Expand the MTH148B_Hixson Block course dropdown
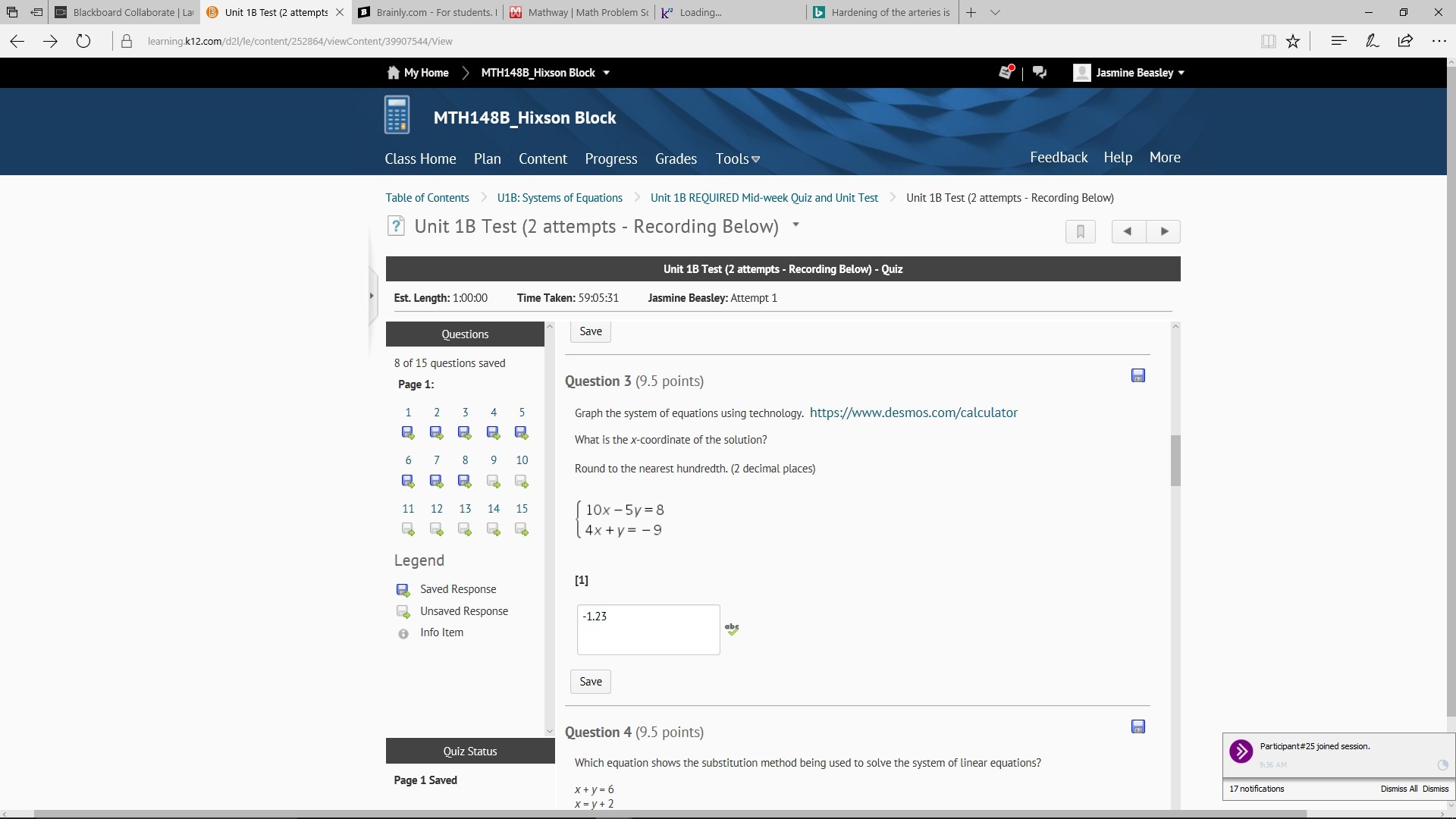The height and width of the screenshot is (819, 1456). (606, 73)
